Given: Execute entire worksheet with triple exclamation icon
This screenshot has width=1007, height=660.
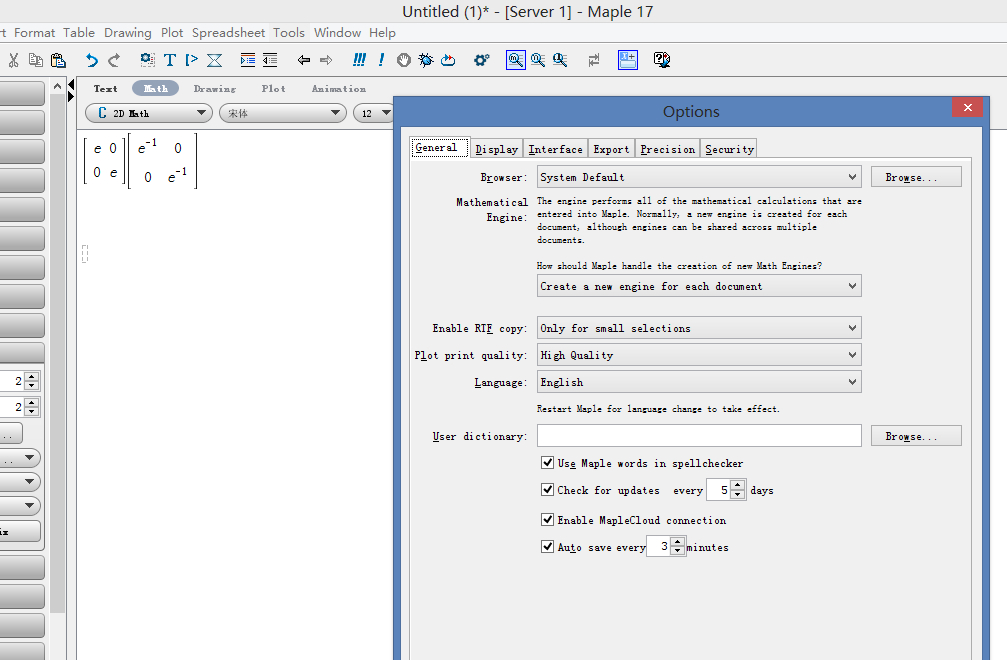Looking at the screenshot, I should pyautogui.click(x=359, y=60).
